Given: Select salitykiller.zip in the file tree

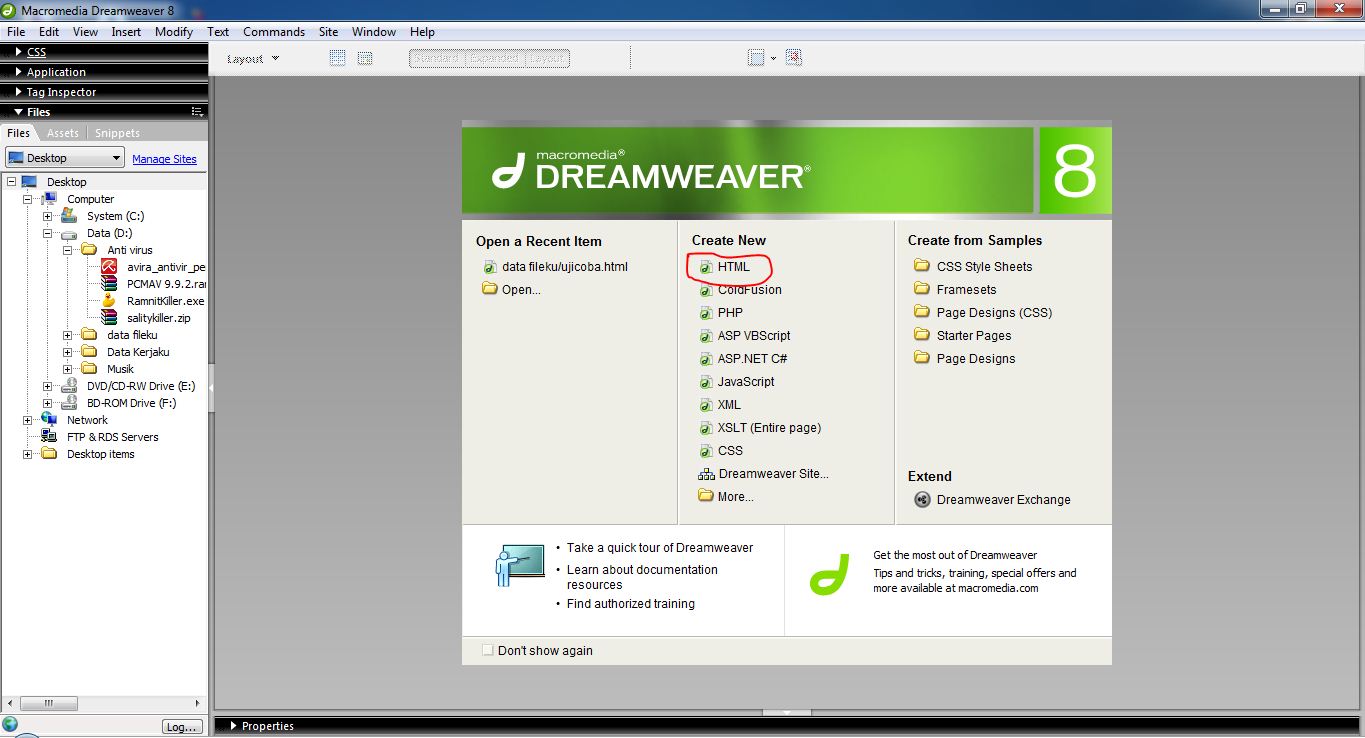Looking at the screenshot, I should pos(147,318).
